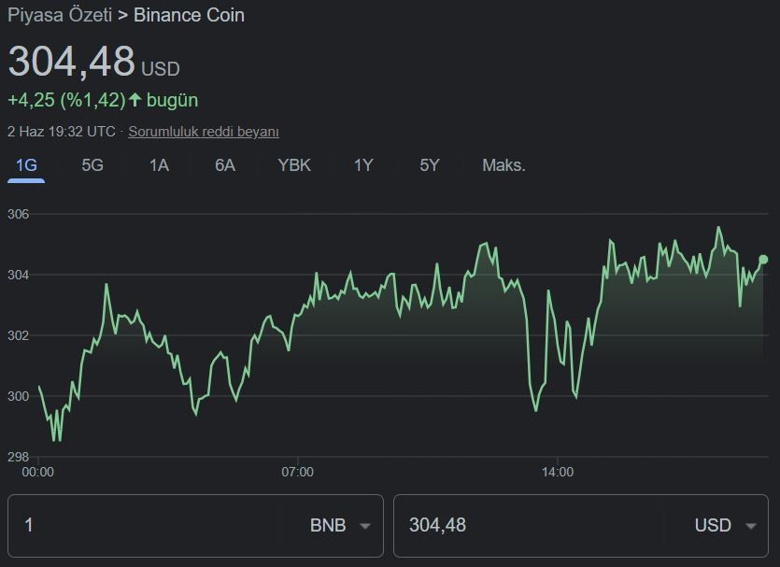This screenshot has height=567, width=780.
Task: Show the Maks. maximum range tab
Action: [503, 165]
